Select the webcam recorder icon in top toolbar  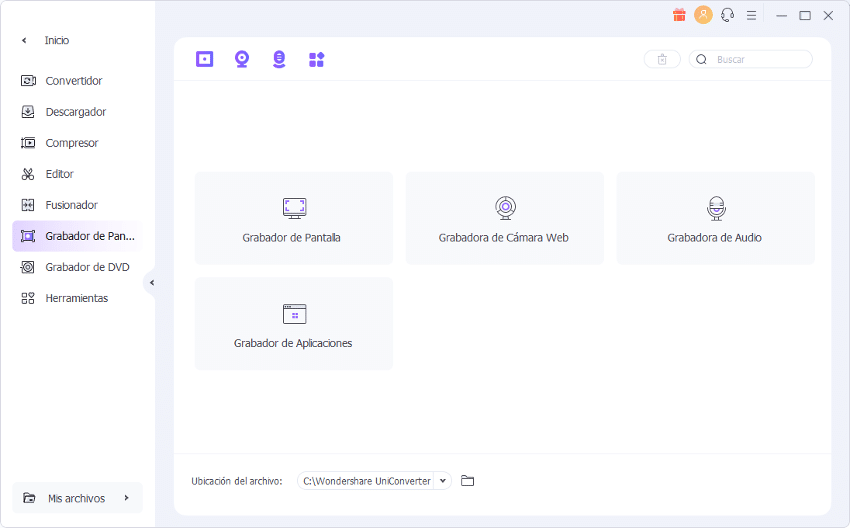click(x=242, y=59)
